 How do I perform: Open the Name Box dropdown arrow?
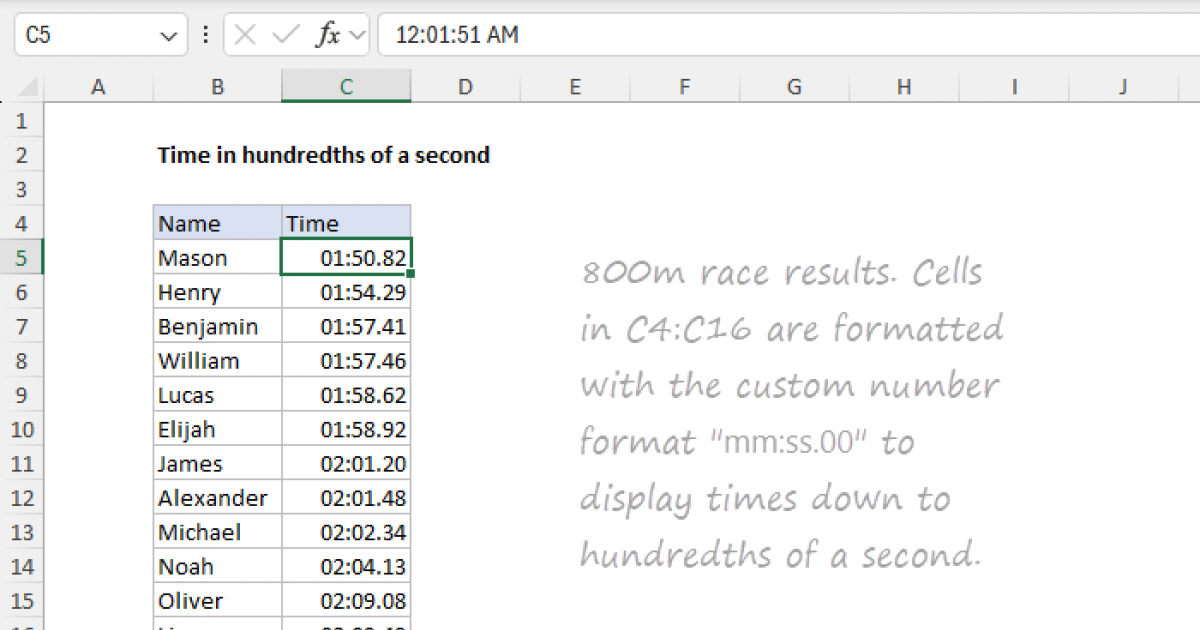pyautogui.click(x=168, y=34)
